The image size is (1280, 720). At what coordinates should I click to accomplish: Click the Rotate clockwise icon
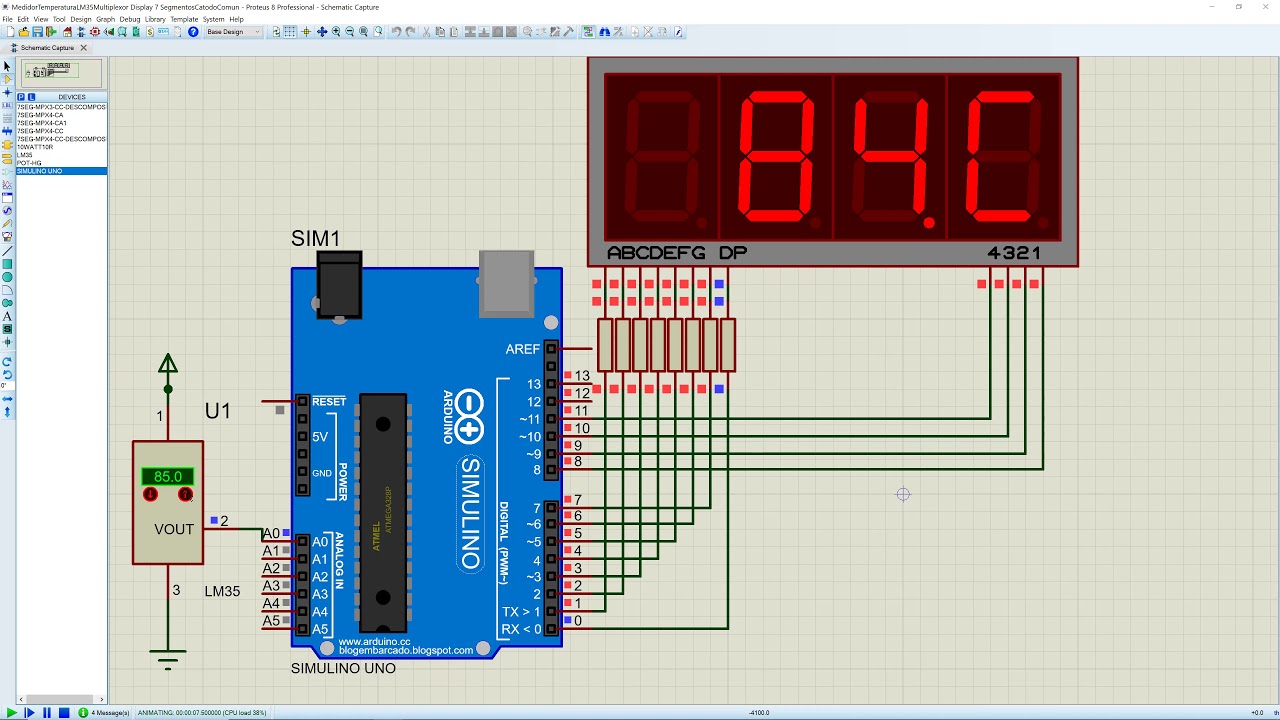(7, 361)
